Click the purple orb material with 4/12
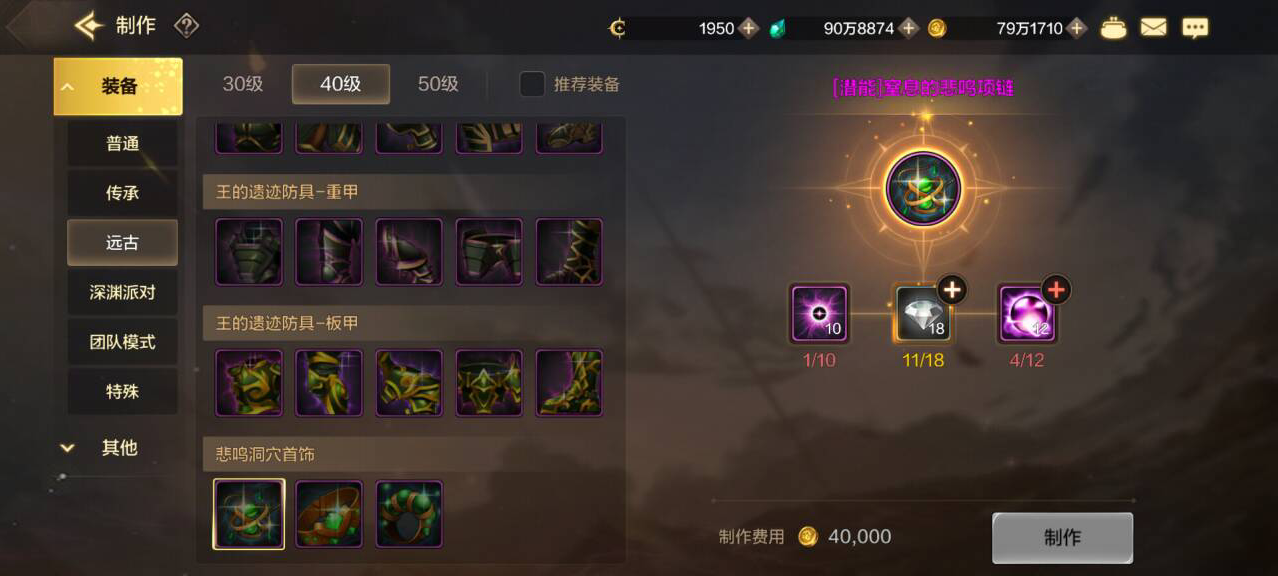Image resolution: width=1278 pixels, height=576 pixels. [x=1027, y=314]
